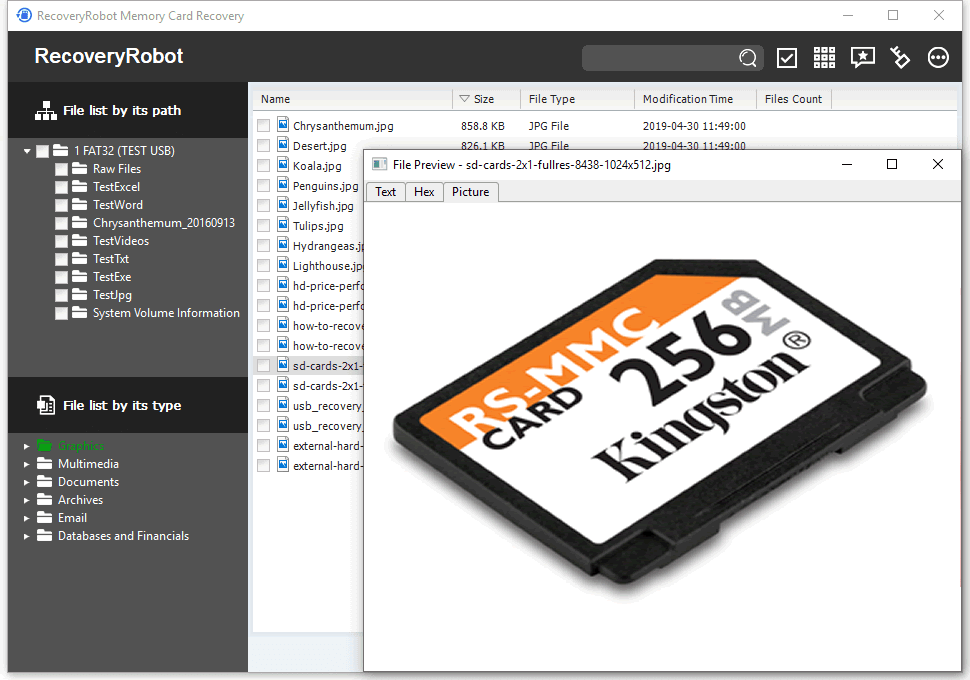Select the Lighthouse file row

[309, 265]
